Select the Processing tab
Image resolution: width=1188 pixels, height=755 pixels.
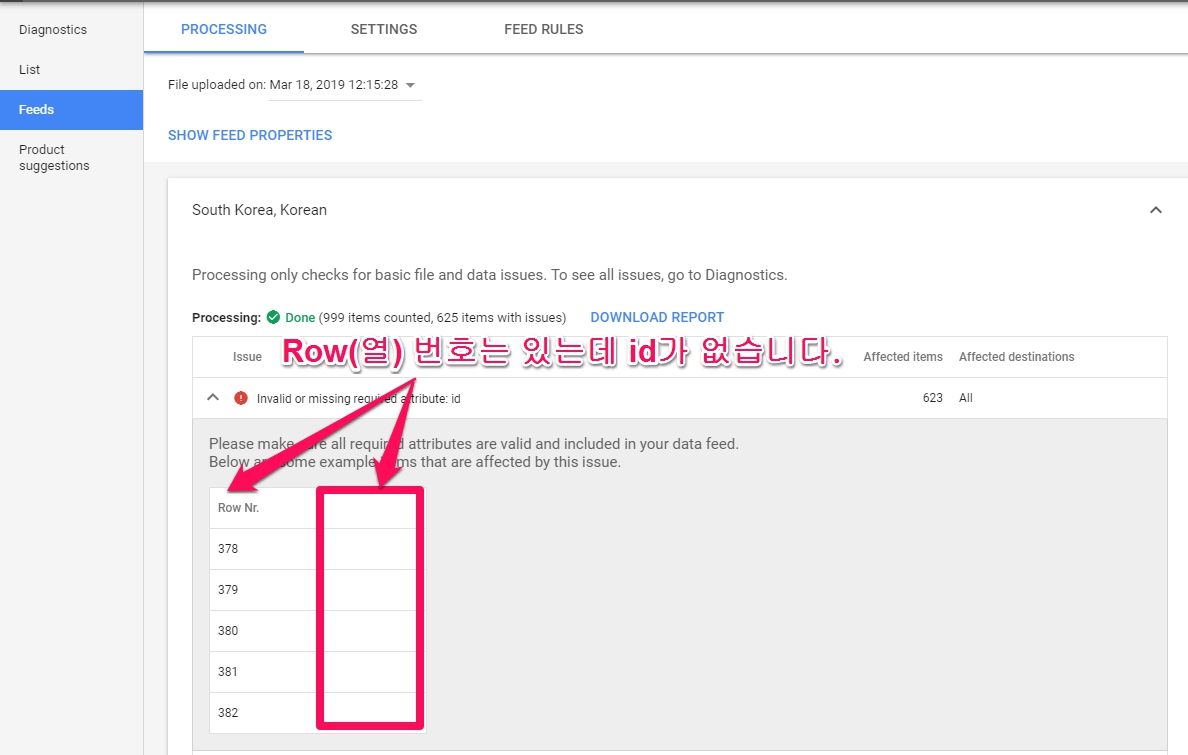[x=224, y=29]
